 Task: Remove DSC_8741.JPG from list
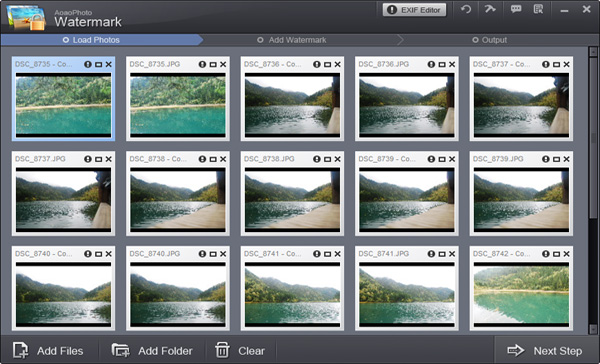[452, 254]
